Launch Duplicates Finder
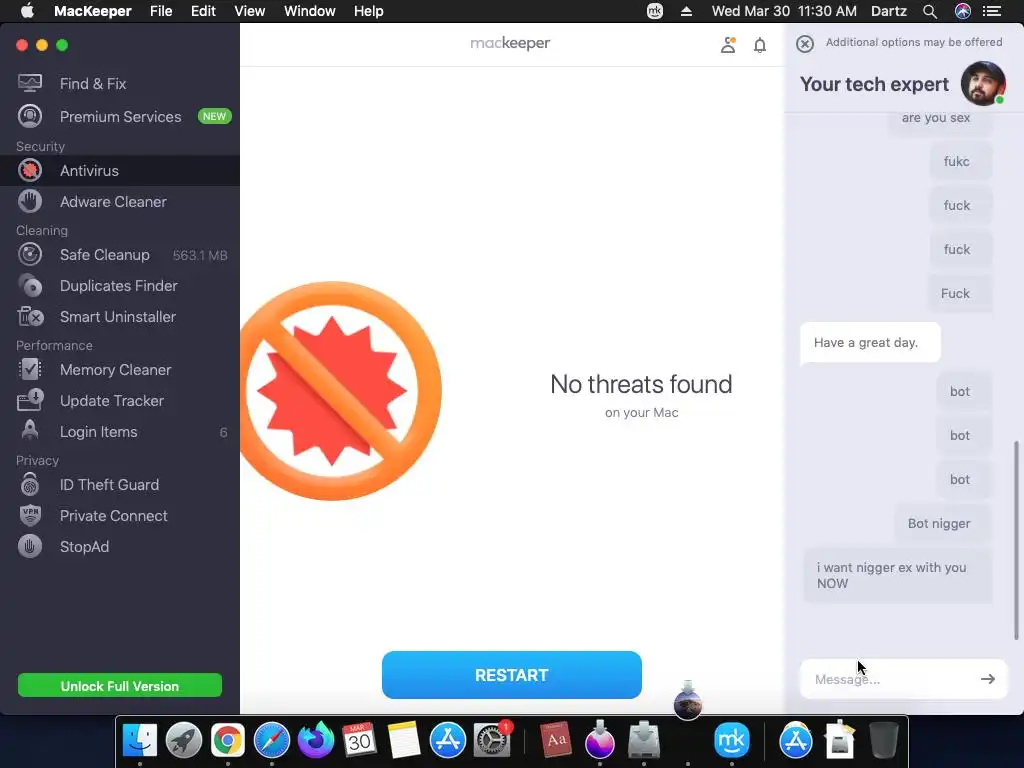This screenshot has height=768, width=1024. tap(120, 285)
